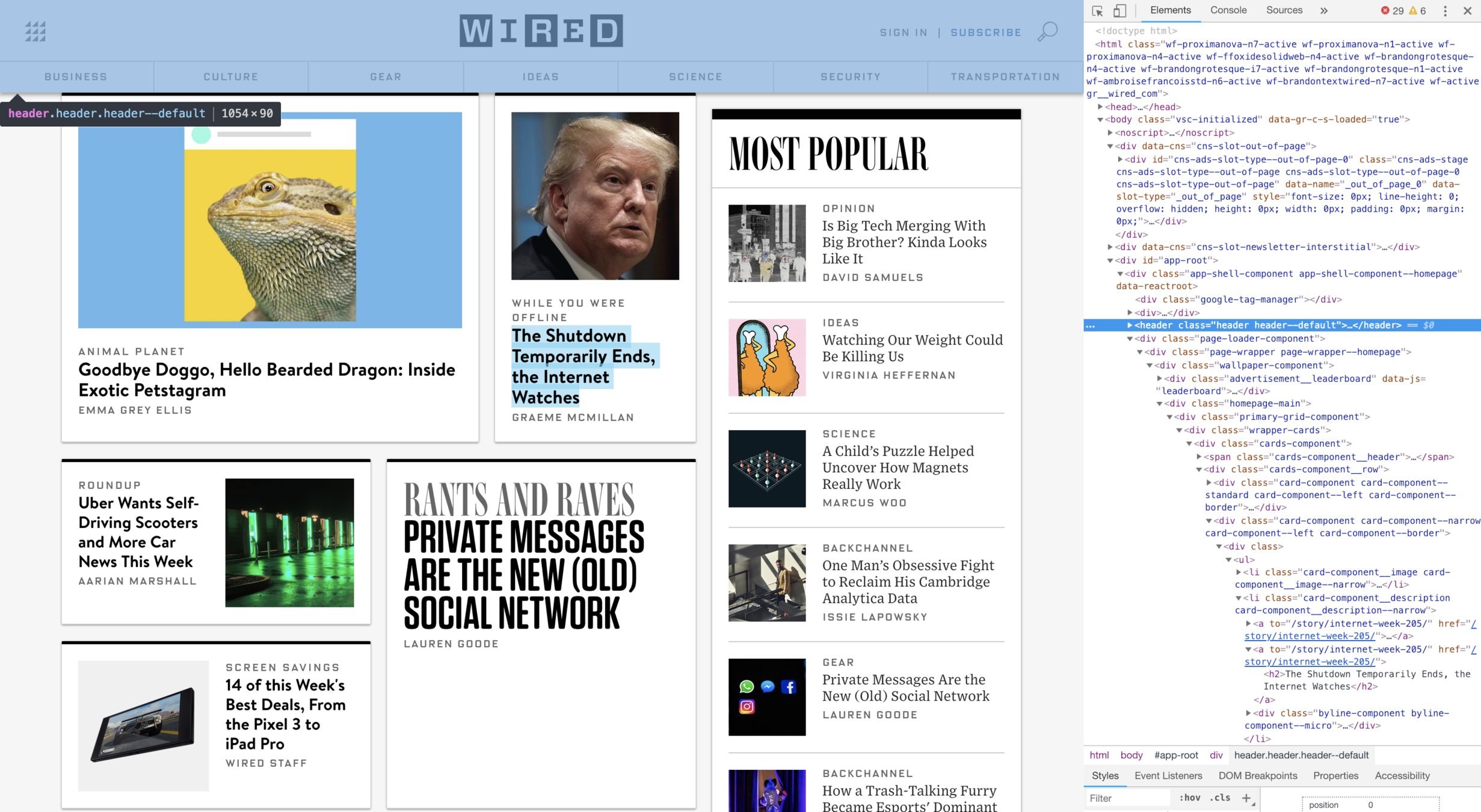Click the yellow warning count icon

pyautogui.click(x=1413, y=11)
